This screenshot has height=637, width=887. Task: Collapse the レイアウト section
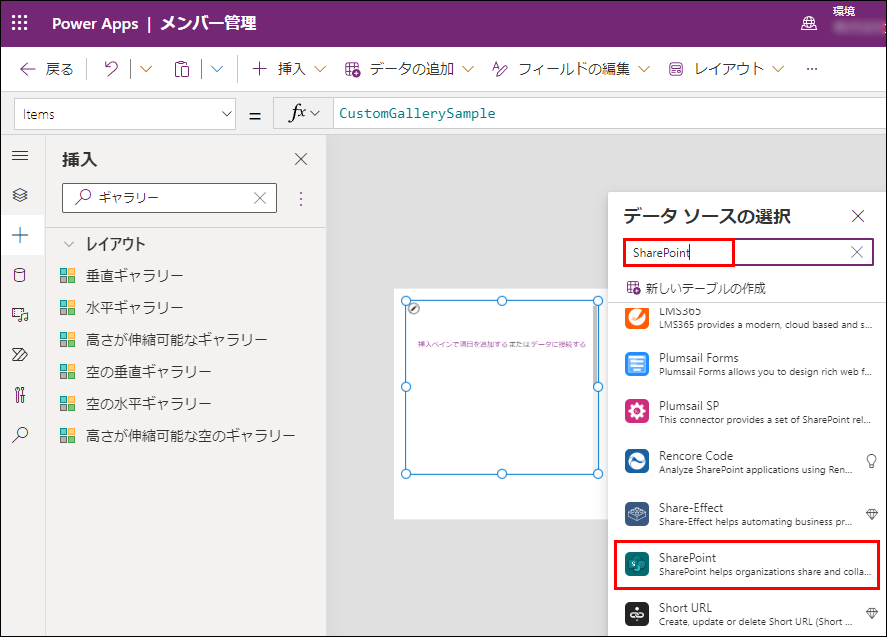pyautogui.click(x=69, y=244)
